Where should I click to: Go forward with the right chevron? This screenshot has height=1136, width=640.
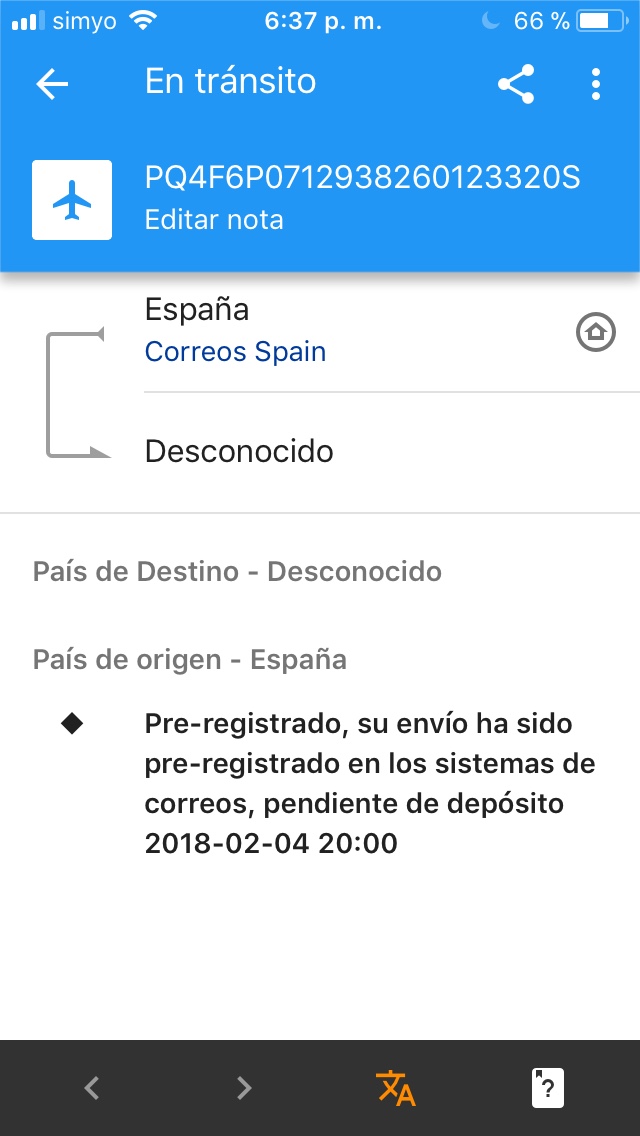244,1087
